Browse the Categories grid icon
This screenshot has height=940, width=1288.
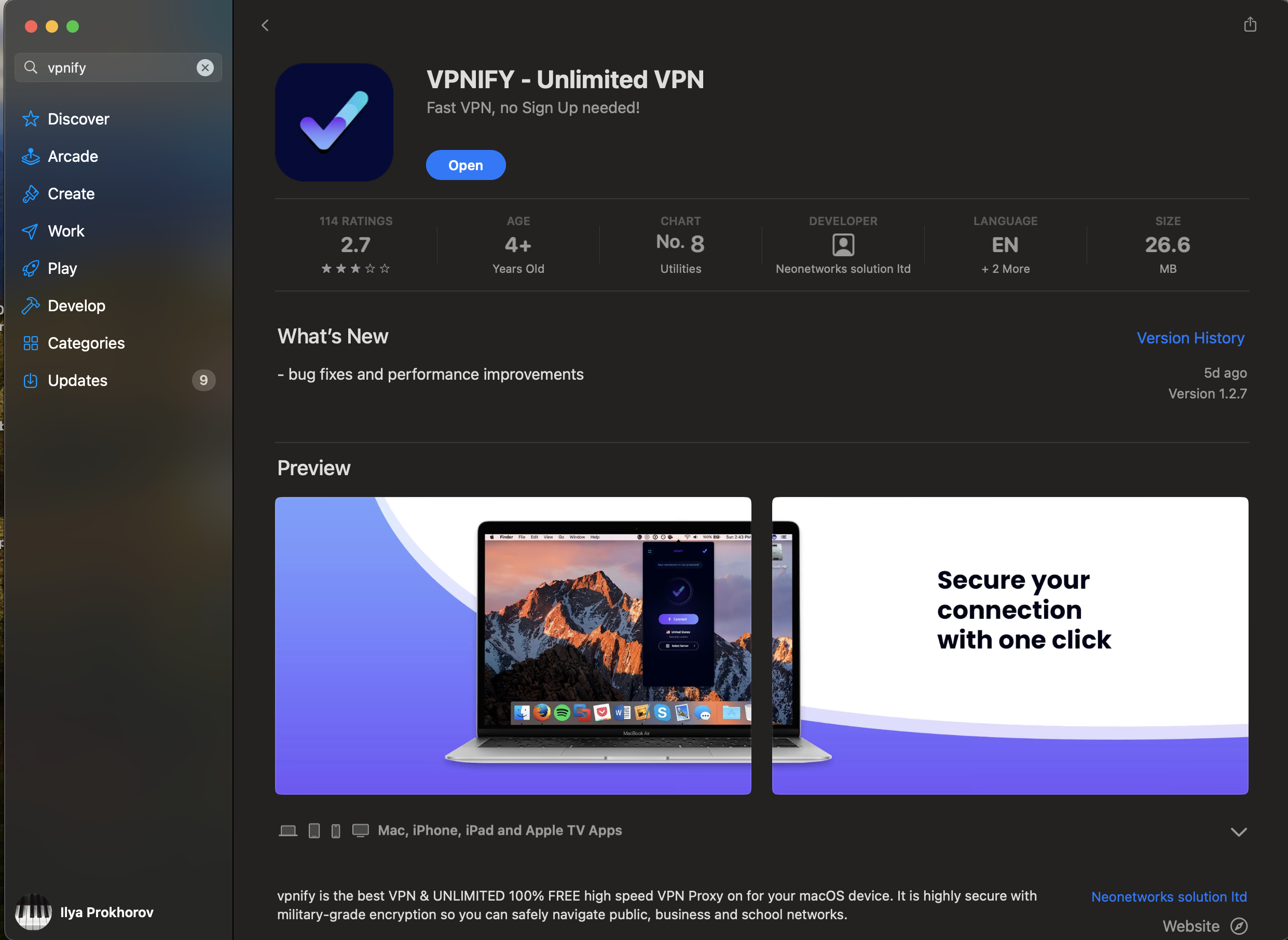pos(30,343)
